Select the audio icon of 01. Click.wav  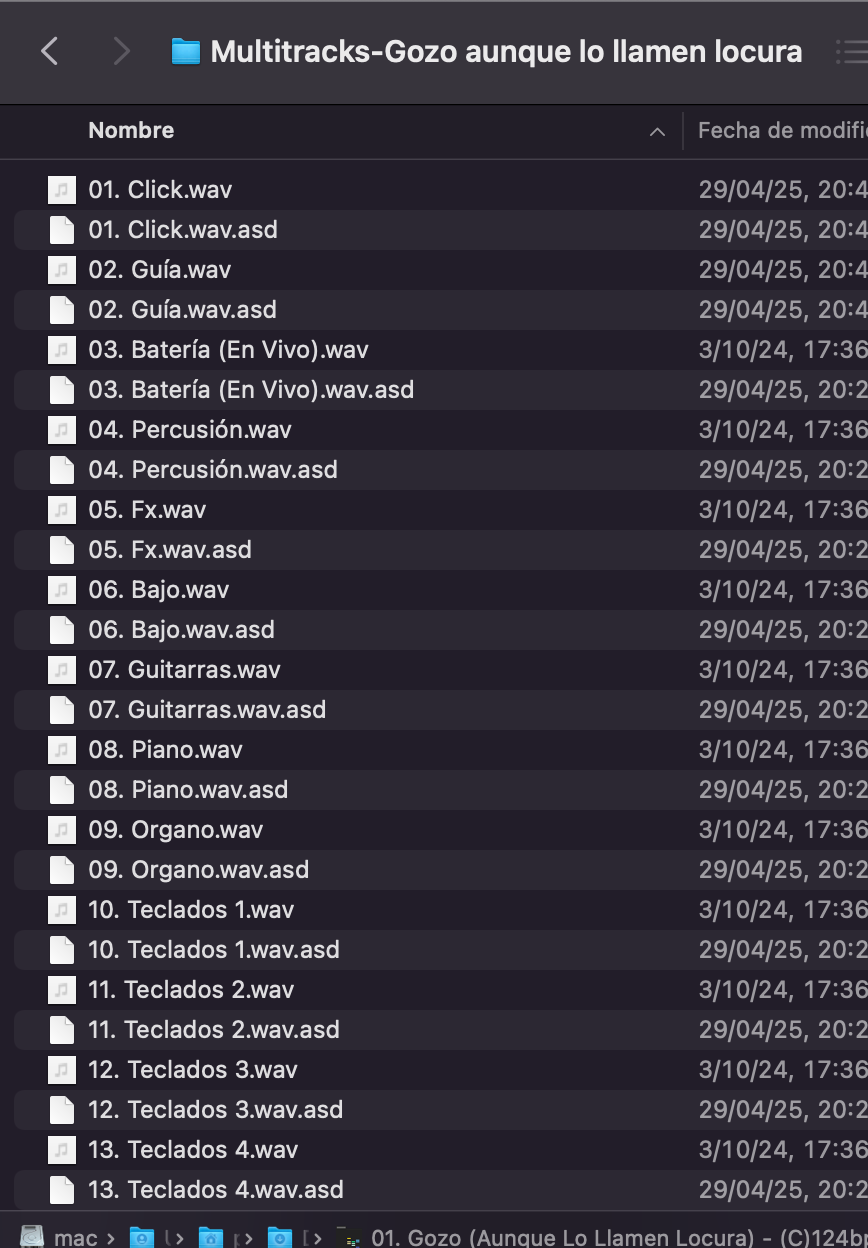tap(62, 190)
